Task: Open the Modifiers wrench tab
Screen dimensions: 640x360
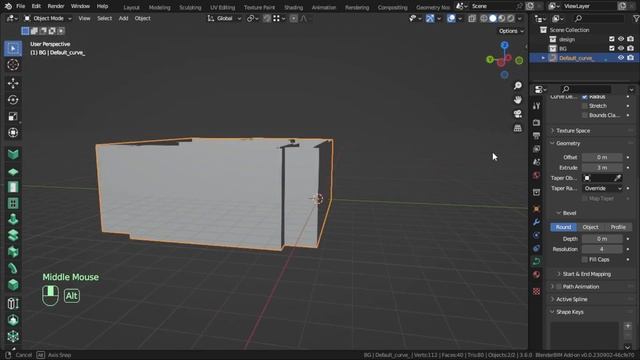Action: point(536,222)
